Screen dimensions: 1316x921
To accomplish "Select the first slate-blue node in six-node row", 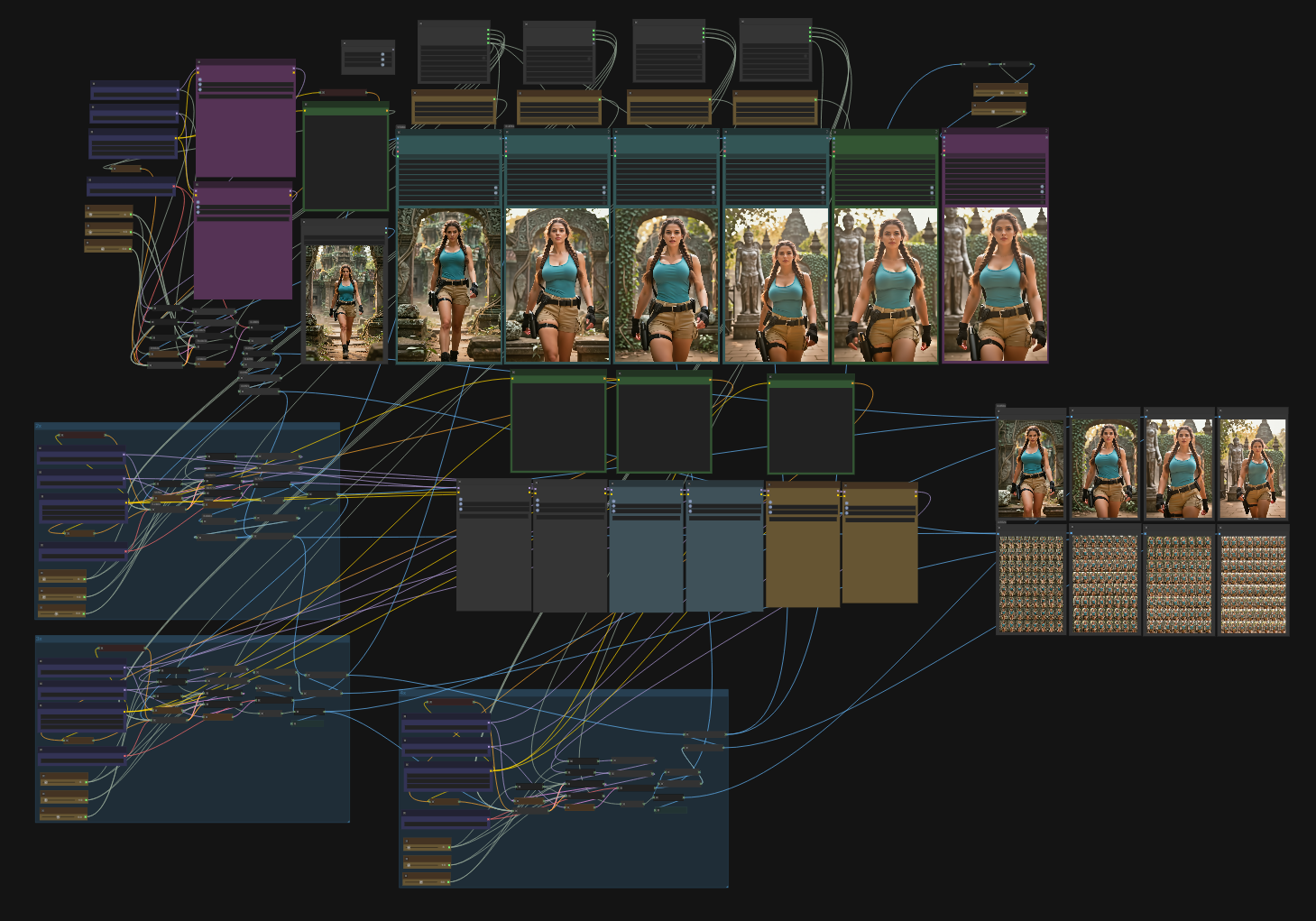I will click(x=646, y=547).
